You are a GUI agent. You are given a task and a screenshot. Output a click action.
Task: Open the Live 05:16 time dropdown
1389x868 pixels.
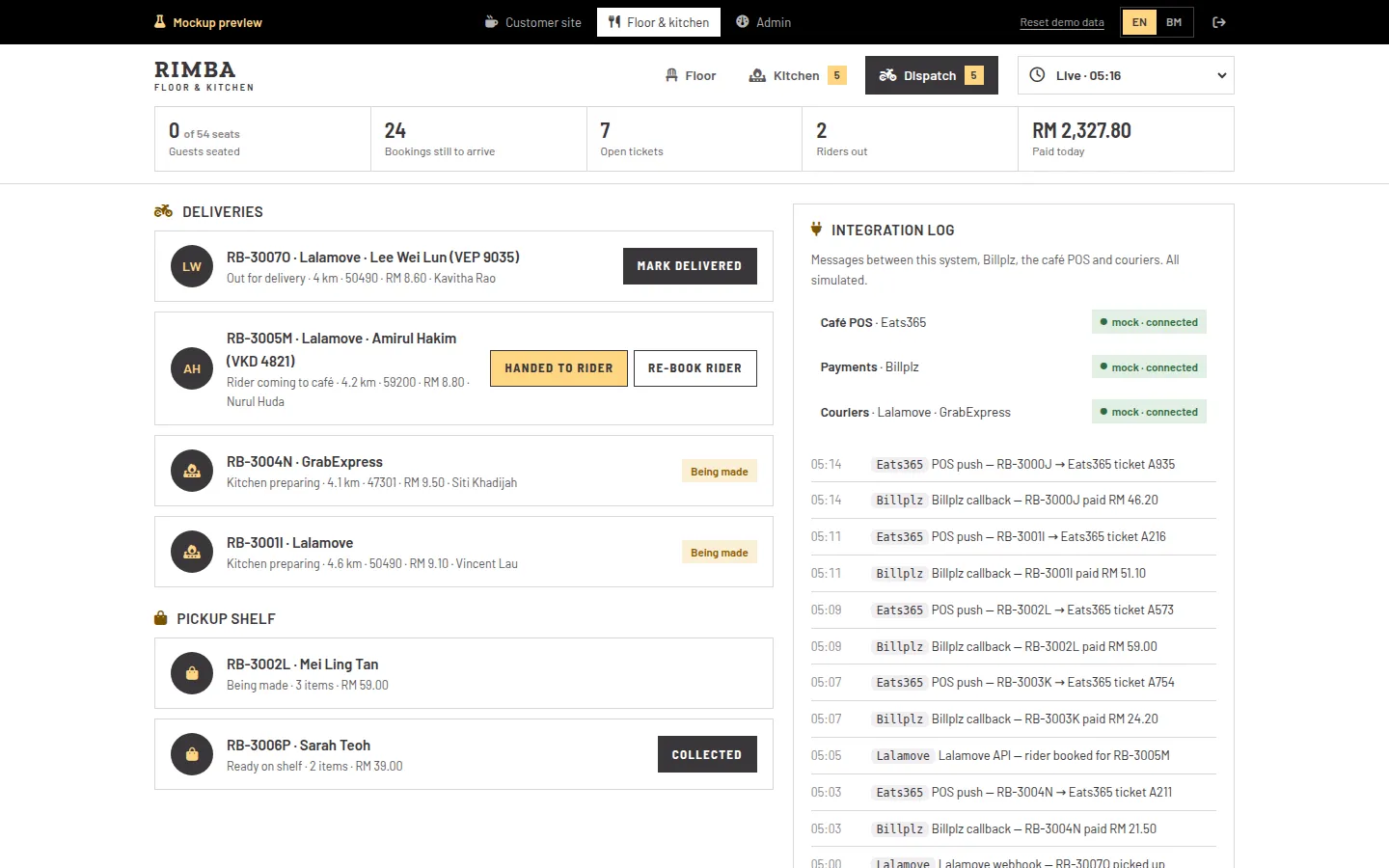click(1126, 75)
